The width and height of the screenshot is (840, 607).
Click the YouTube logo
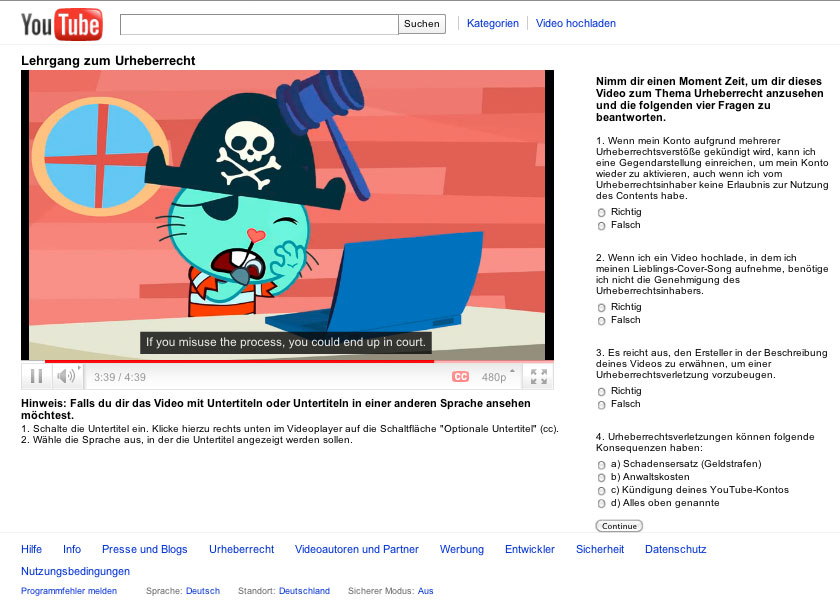tap(62, 24)
